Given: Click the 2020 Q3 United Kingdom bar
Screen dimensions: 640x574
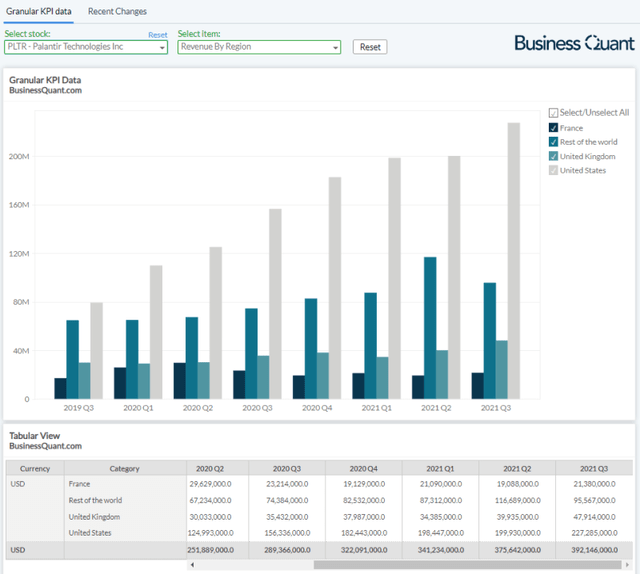Looking at the screenshot, I should [263, 377].
